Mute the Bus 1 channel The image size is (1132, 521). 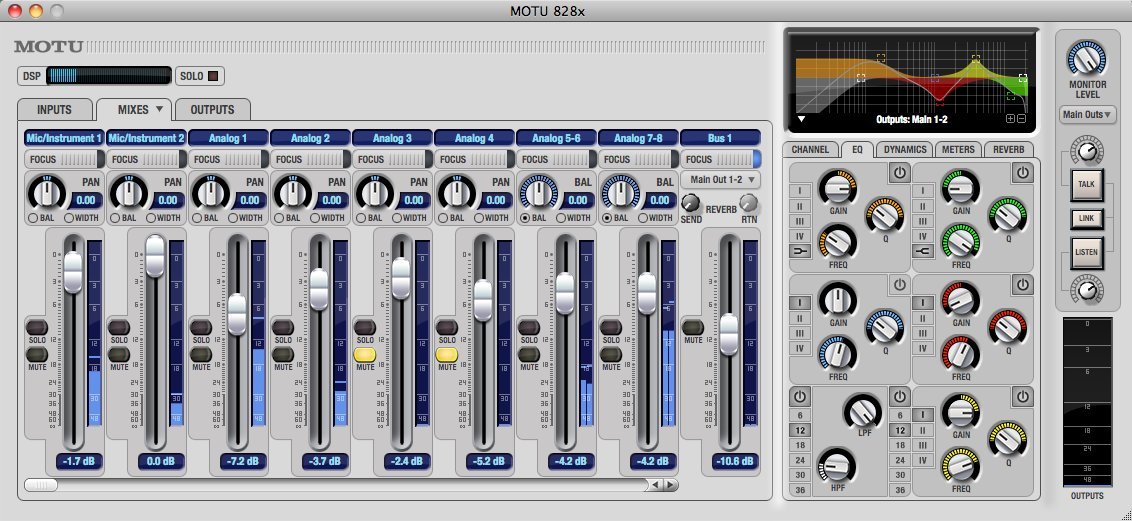coord(691,327)
